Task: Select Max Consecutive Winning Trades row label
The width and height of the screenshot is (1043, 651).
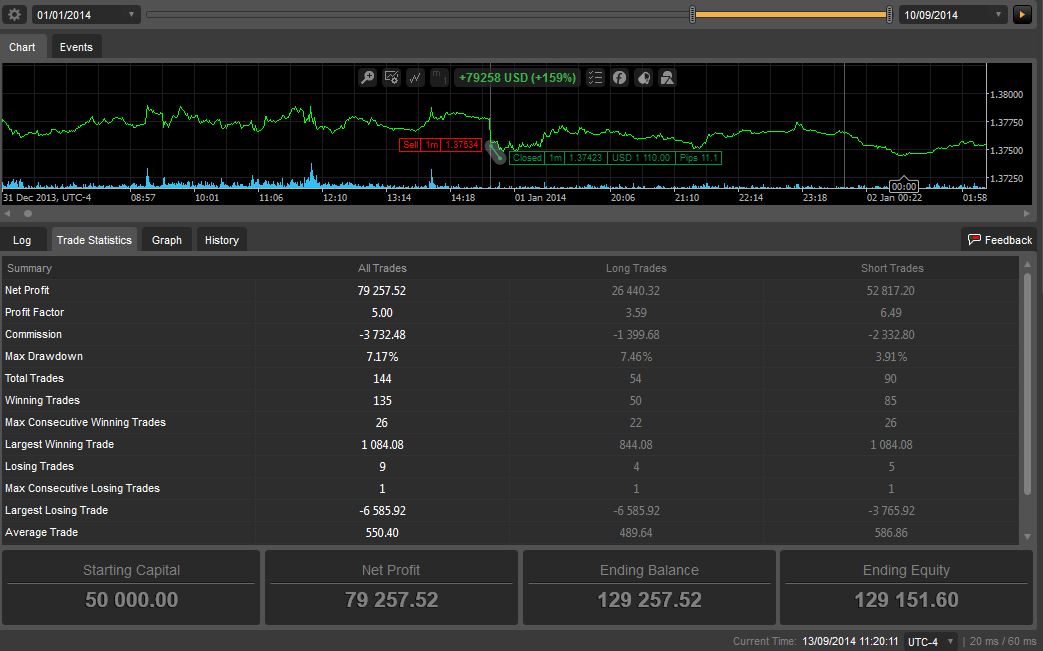Action: tap(85, 422)
